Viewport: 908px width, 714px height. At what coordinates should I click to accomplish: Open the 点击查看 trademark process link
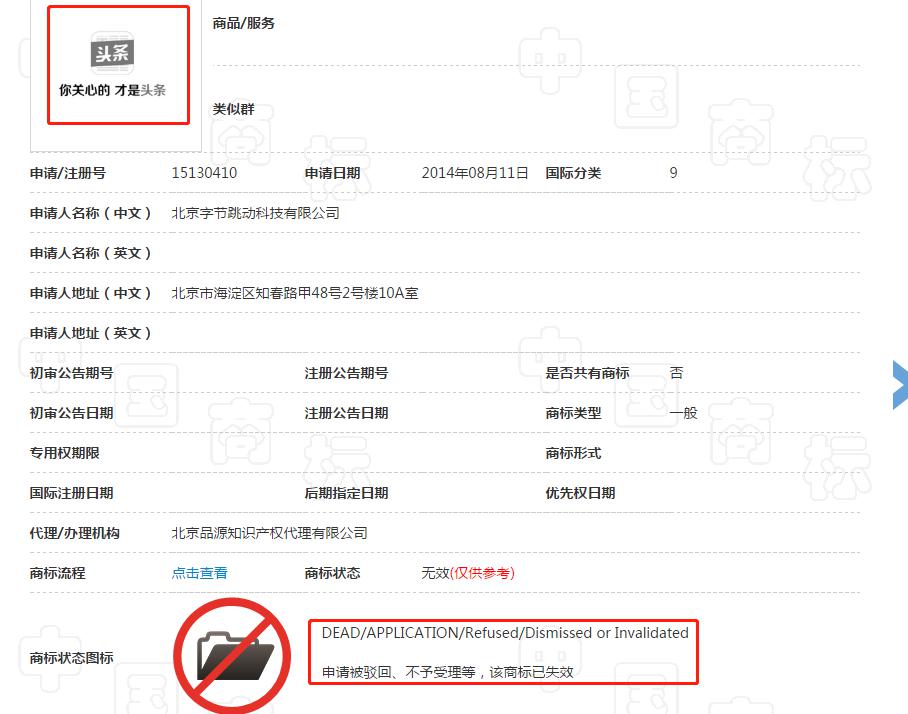[x=200, y=573]
